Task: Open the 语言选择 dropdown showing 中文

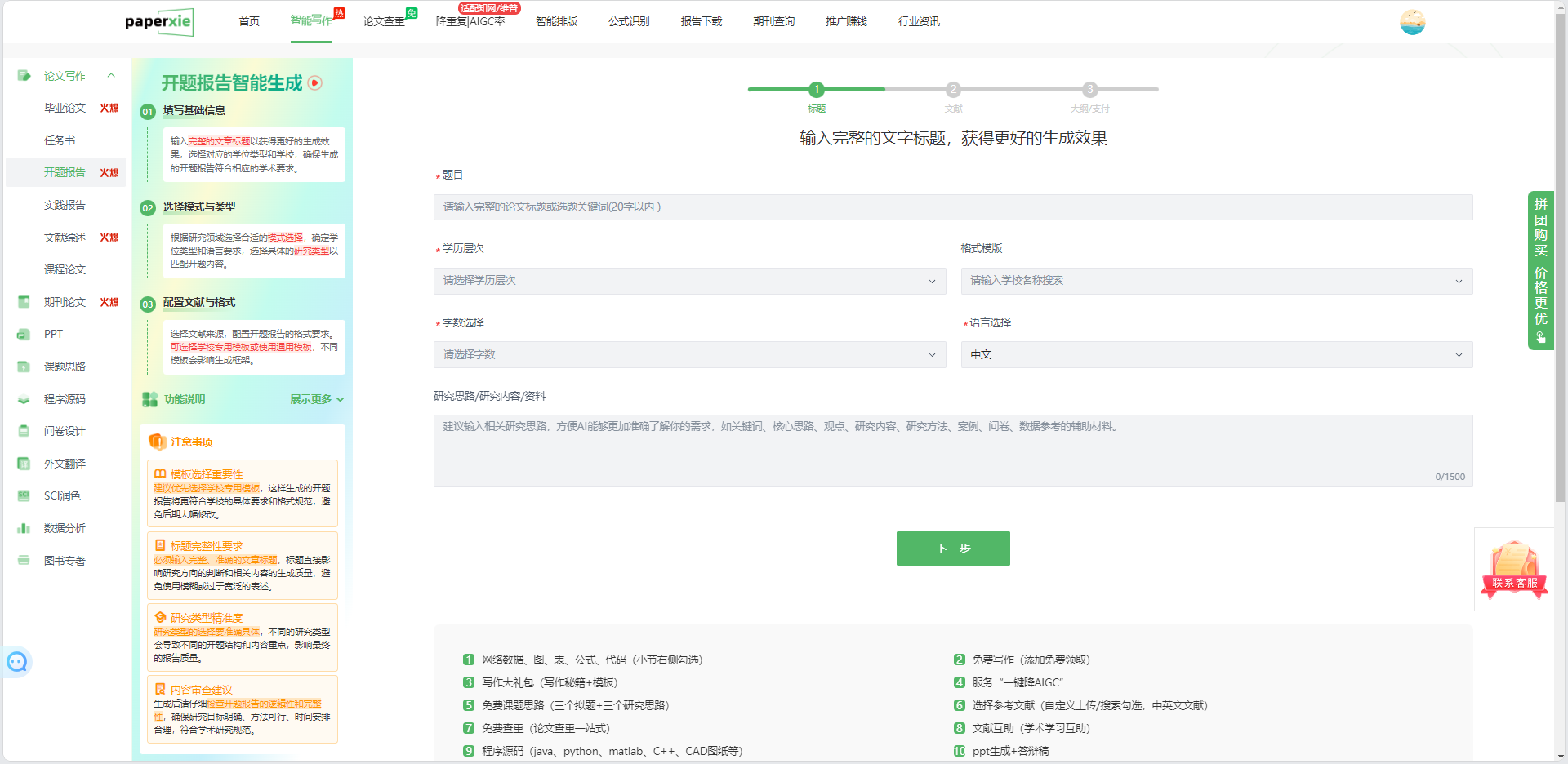Action: coord(1216,355)
